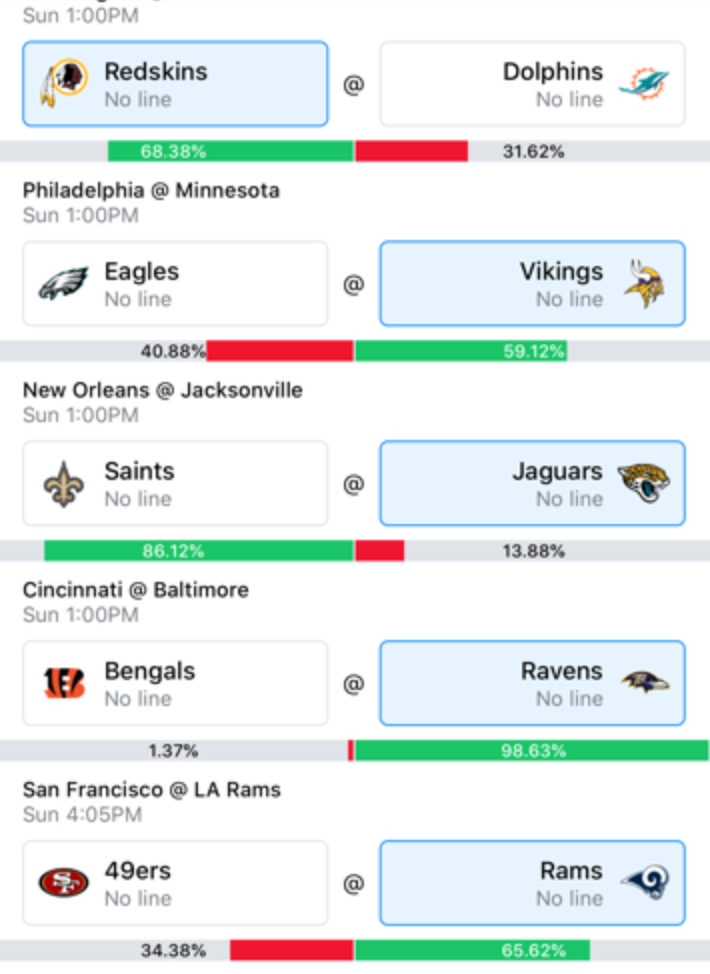
Task: Click the Saints fleur-de-lis logo
Action: pos(63,484)
